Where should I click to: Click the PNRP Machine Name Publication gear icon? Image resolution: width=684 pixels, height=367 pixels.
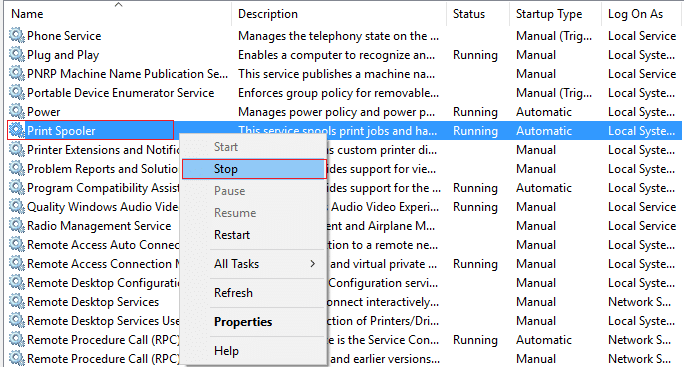tap(17, 73)
